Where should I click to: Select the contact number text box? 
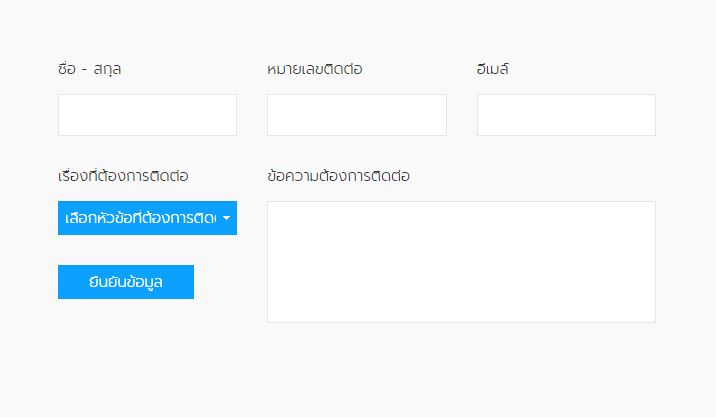pos(356,115)
